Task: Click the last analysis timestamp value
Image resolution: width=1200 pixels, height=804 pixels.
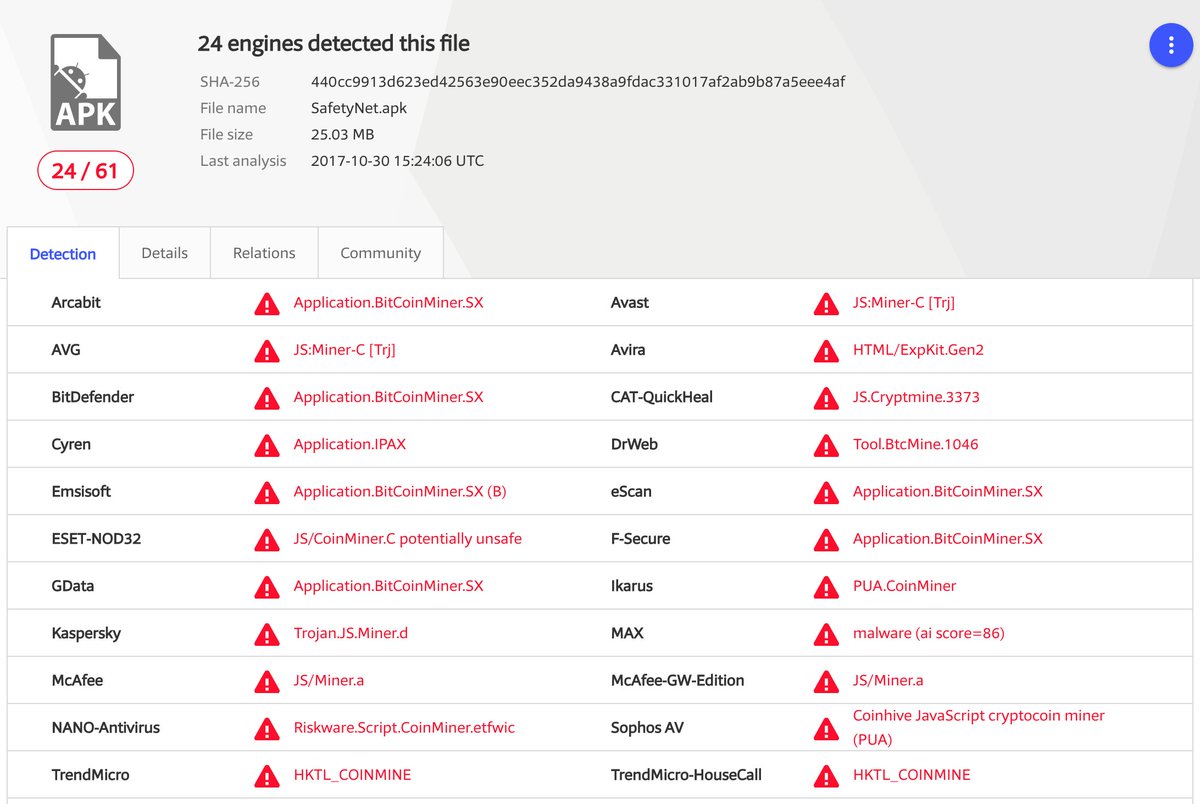Action: coord(397,161)
